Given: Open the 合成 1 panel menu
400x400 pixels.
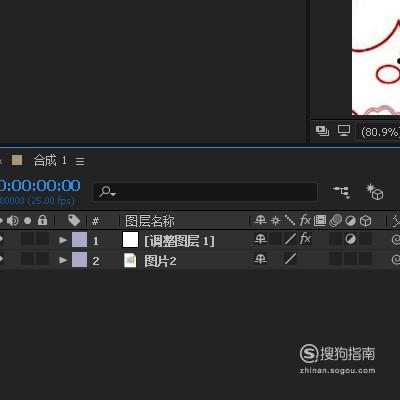Looking at the screenshot, I should 80,162.
